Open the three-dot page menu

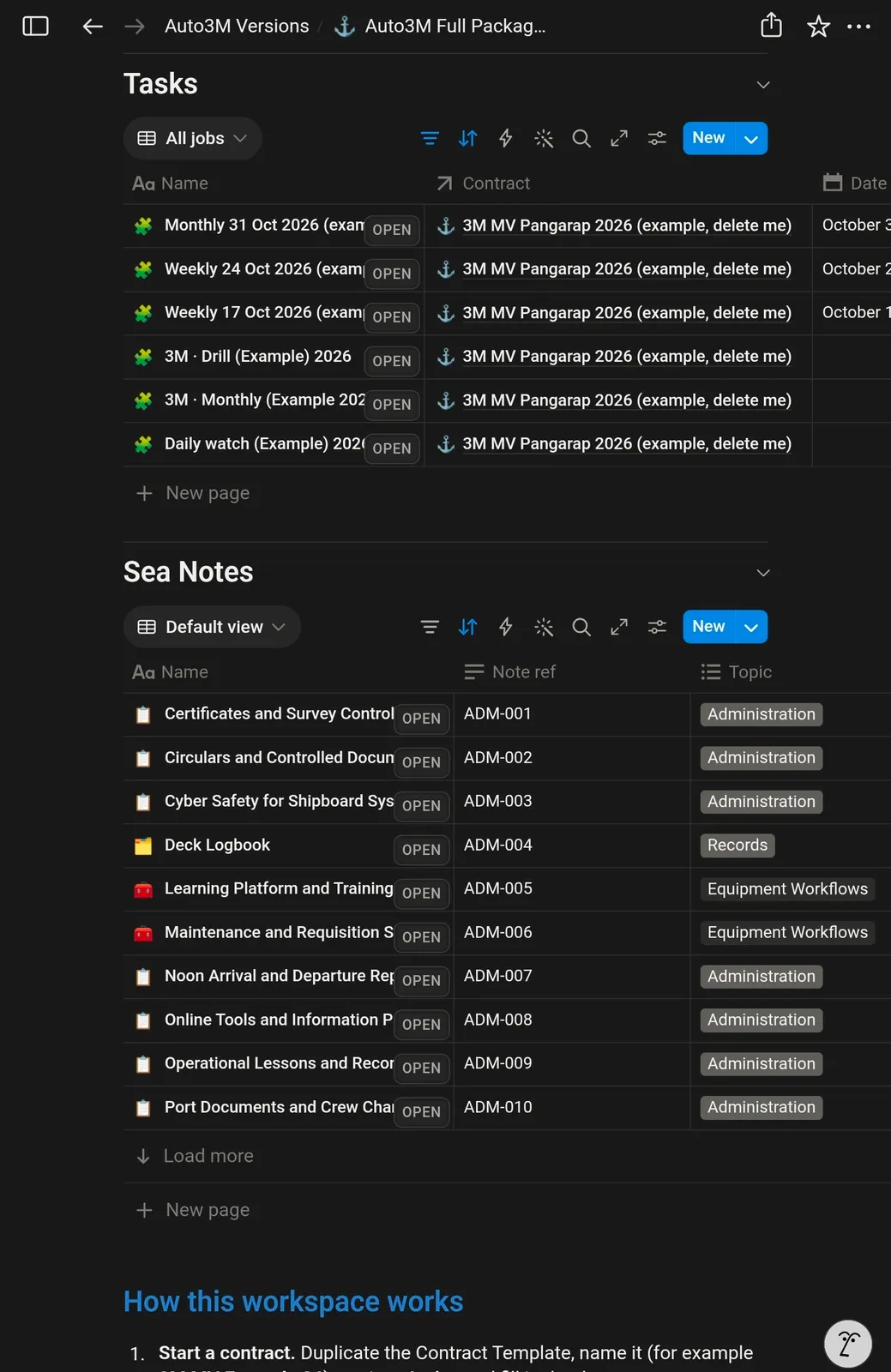(858, 27)
